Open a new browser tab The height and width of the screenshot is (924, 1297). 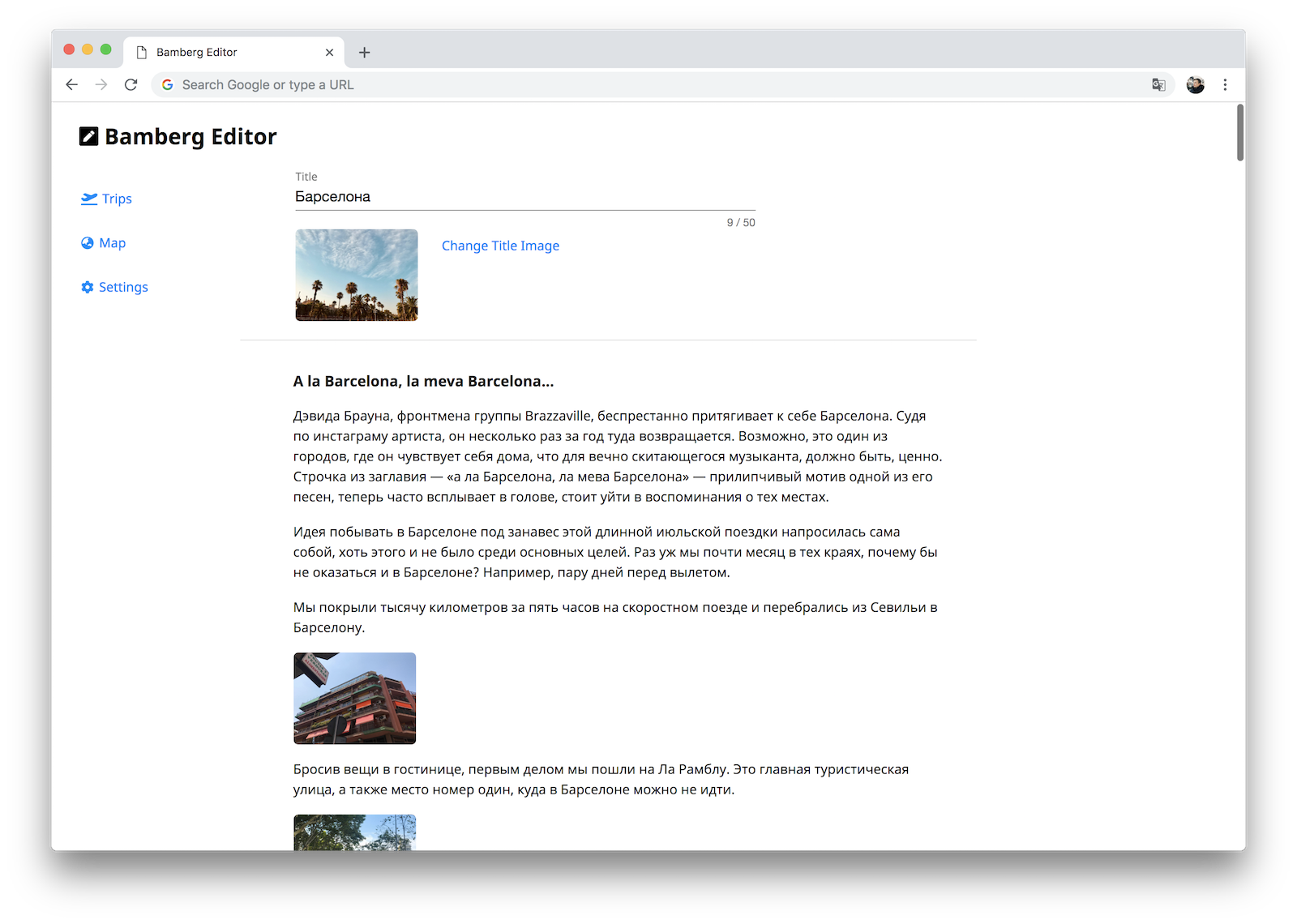[365, 53]
